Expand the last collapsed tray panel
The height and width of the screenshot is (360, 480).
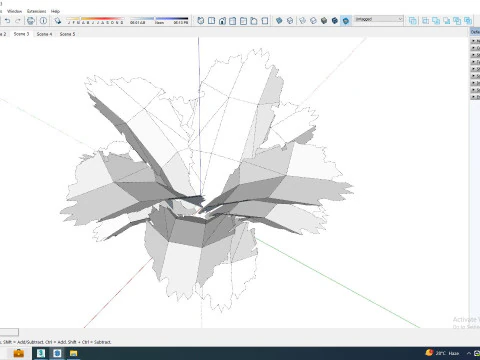click(475, 97)
